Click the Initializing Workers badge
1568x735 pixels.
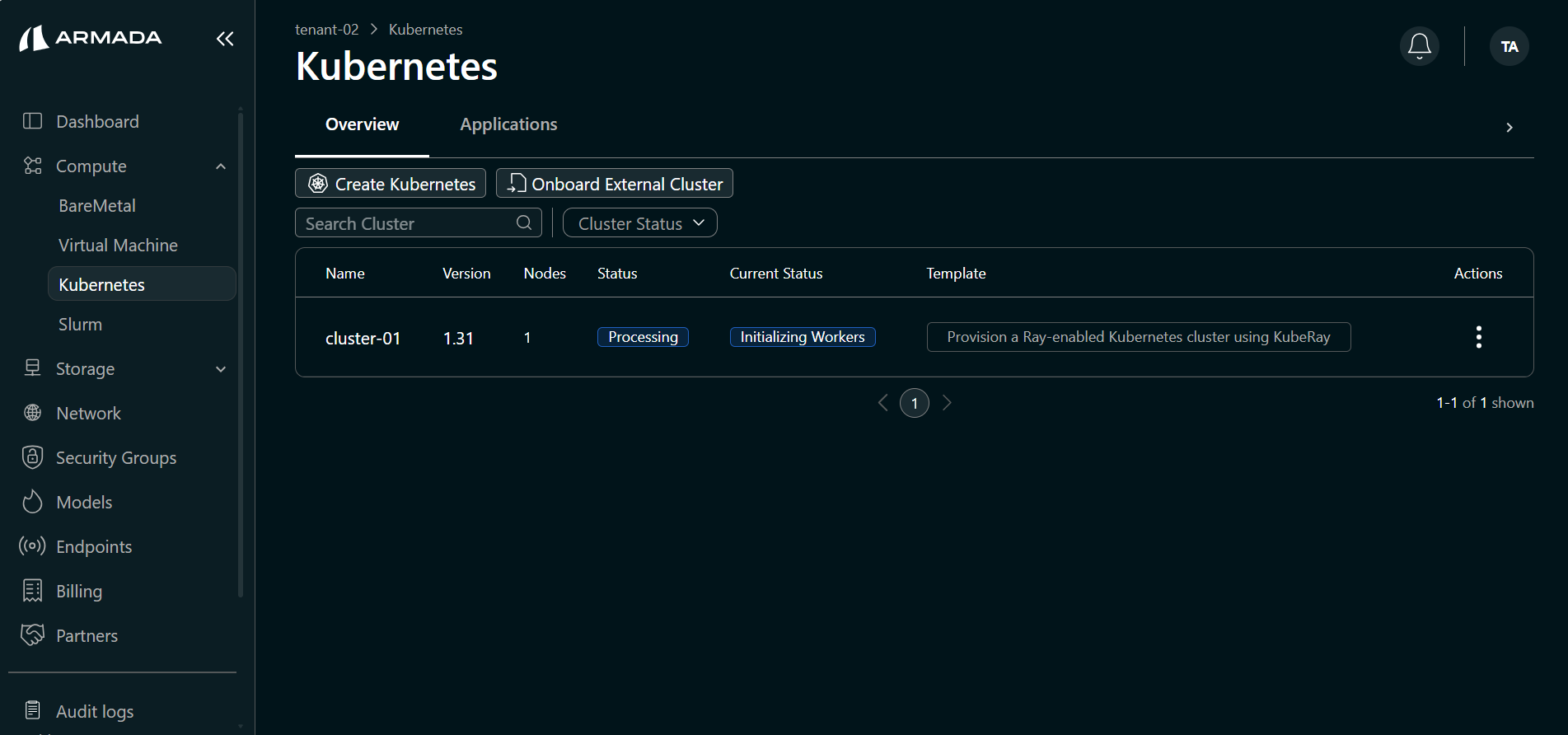(x=803, y=337)
